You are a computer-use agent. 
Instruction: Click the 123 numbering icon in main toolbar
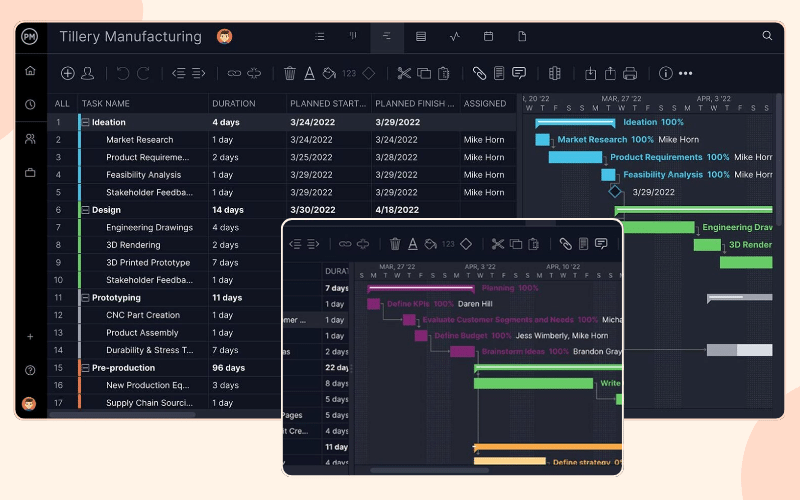349,73
